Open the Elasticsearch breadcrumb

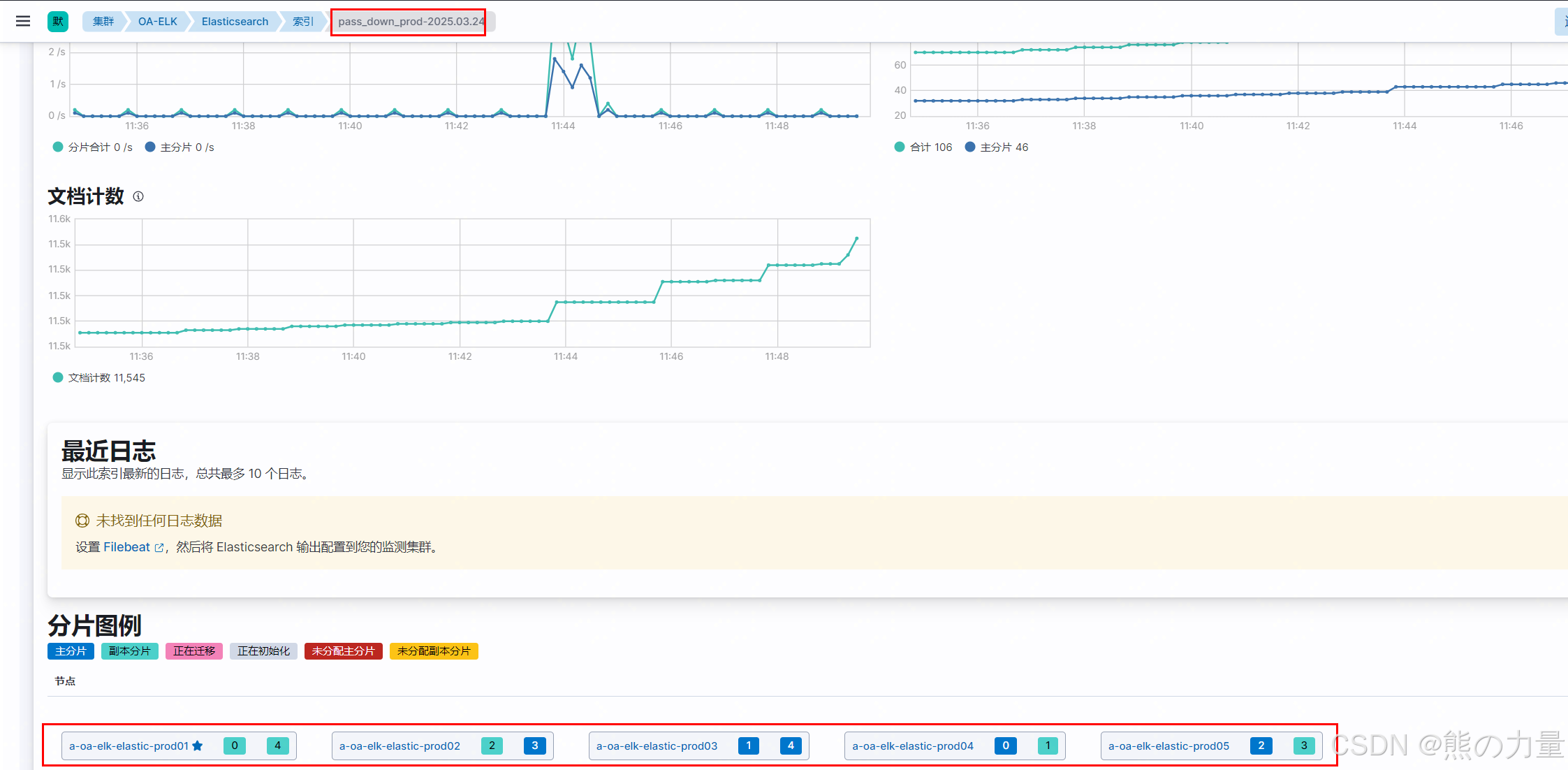pos(235,21)
